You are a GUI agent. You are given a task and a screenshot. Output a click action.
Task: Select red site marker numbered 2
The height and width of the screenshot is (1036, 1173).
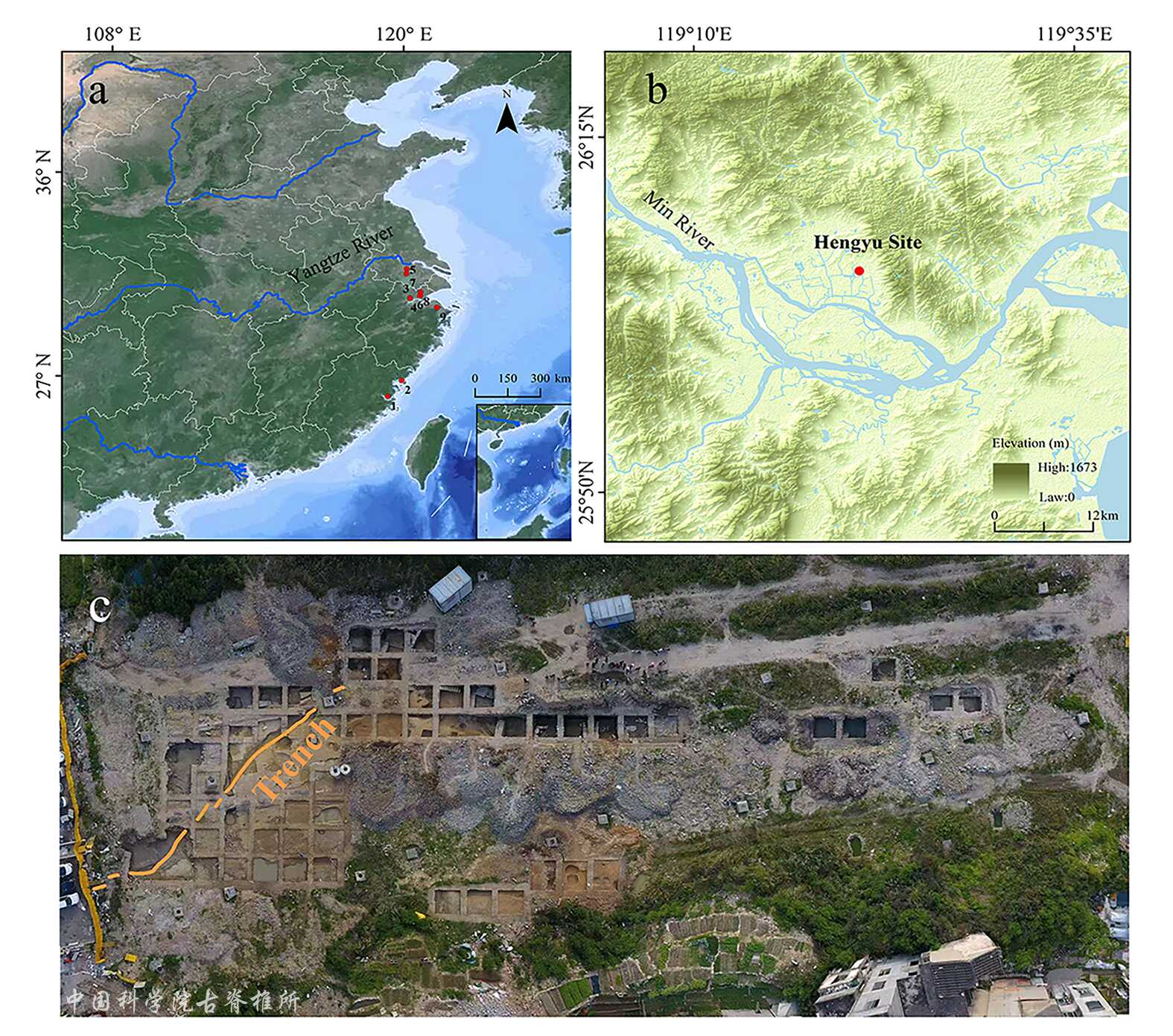[x=401, y=381]
